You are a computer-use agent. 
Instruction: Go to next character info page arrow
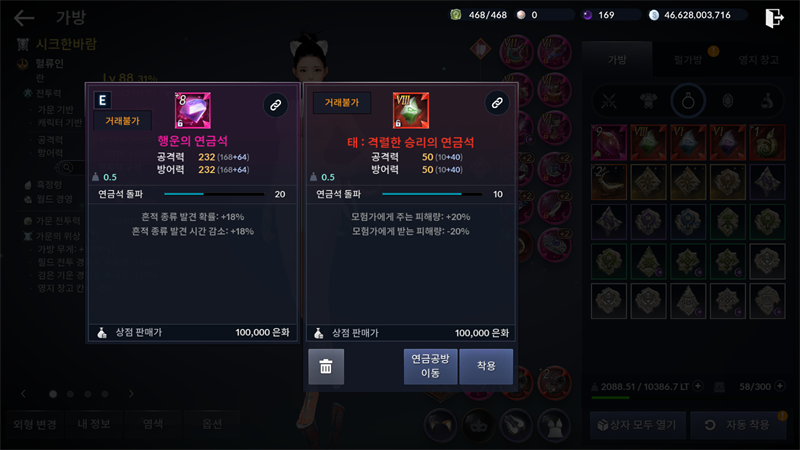click(x=131, y=394)
